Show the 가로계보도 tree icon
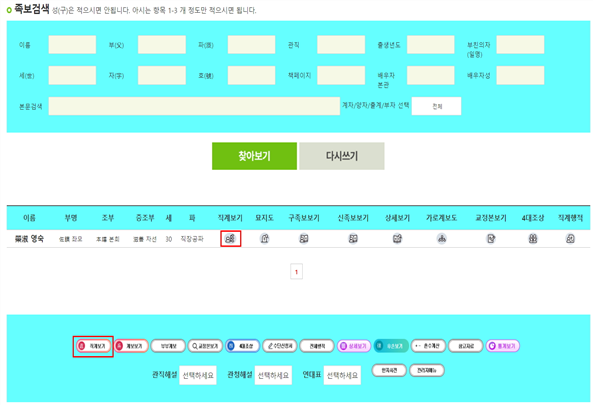This screenshot has width=593, height=405. 442,239
